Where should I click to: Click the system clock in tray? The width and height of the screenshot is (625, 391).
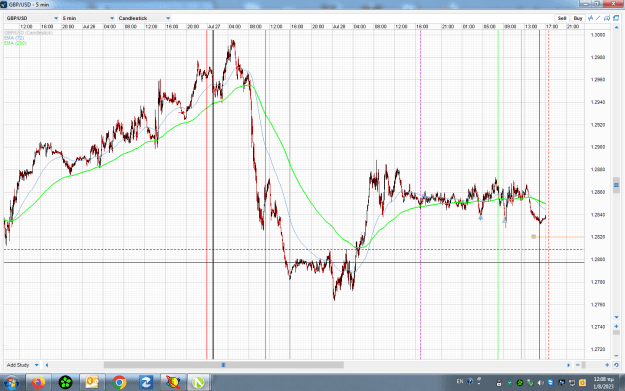[603, 383]
